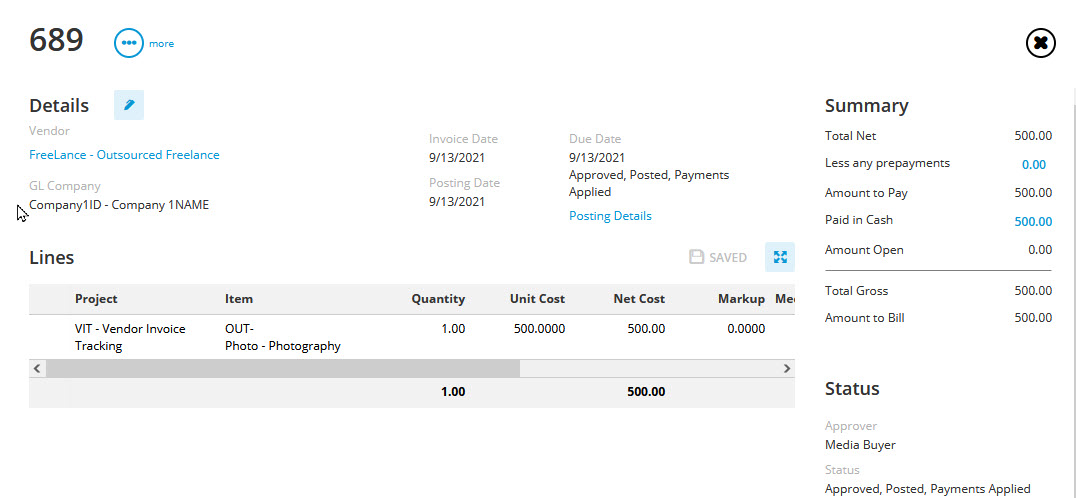Image resolution: width=1076 pixels, height=498 pixels.
Task: Select the OUT-Photo - Photography item cell
Action: tap(283, 337)
